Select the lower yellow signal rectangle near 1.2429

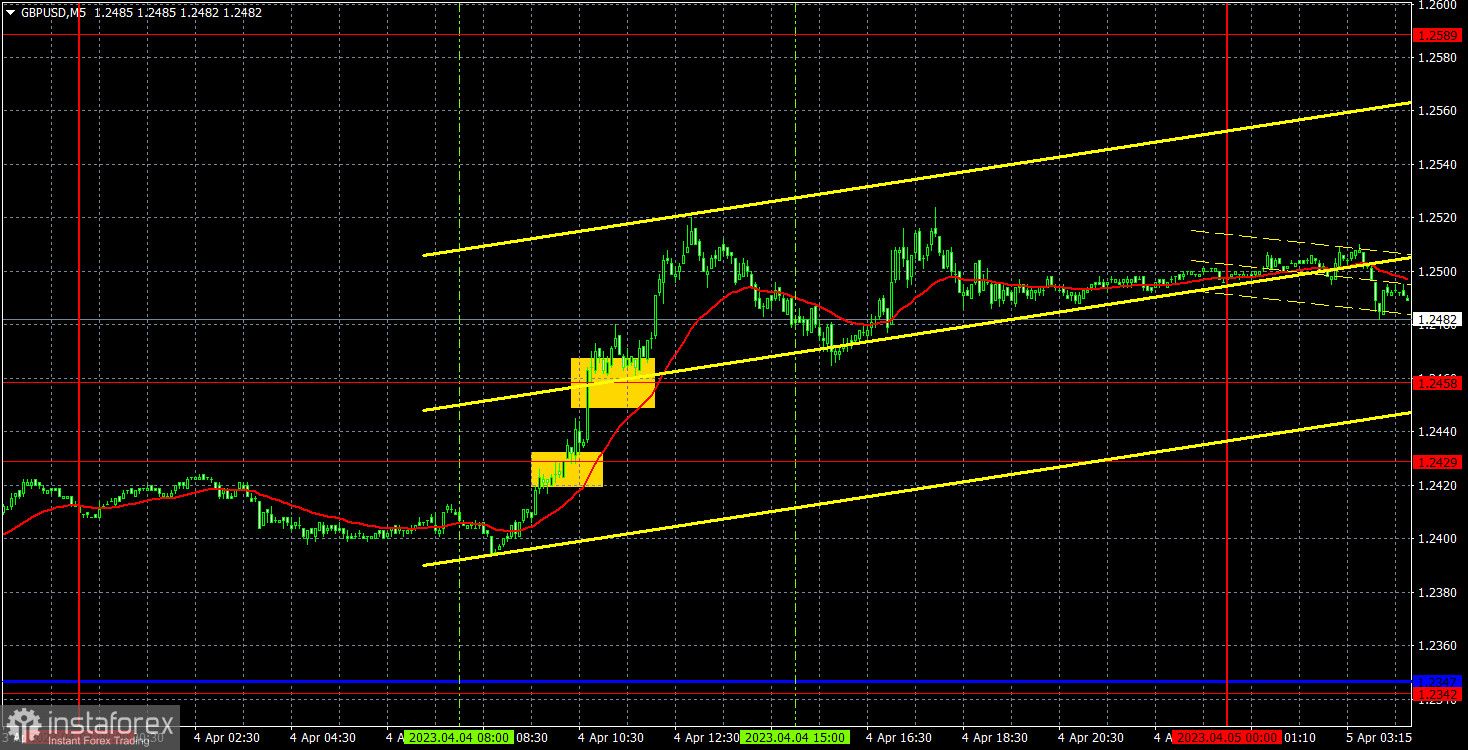tap(567, 469)
